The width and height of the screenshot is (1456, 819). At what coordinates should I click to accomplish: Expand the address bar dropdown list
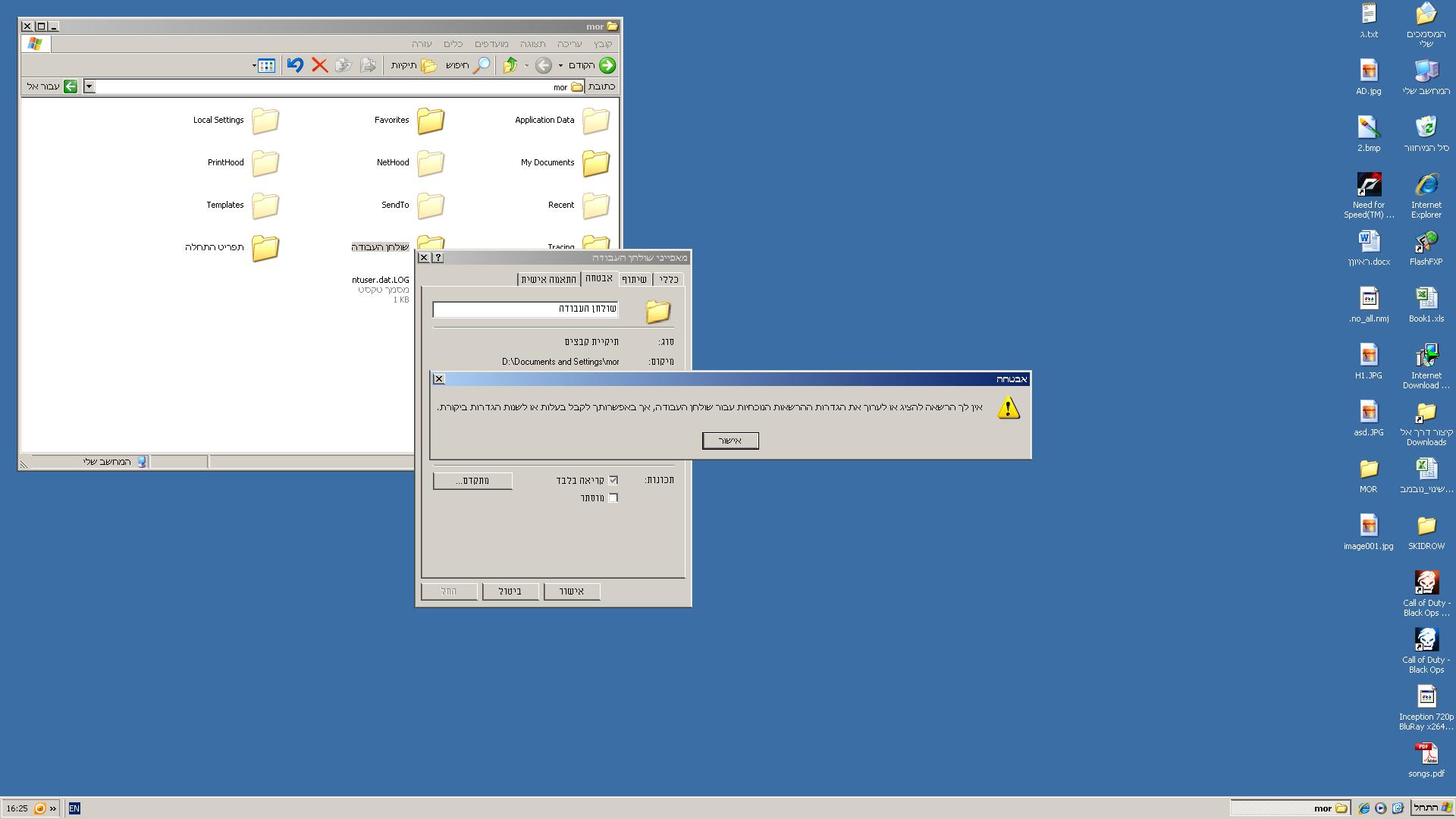89,86
